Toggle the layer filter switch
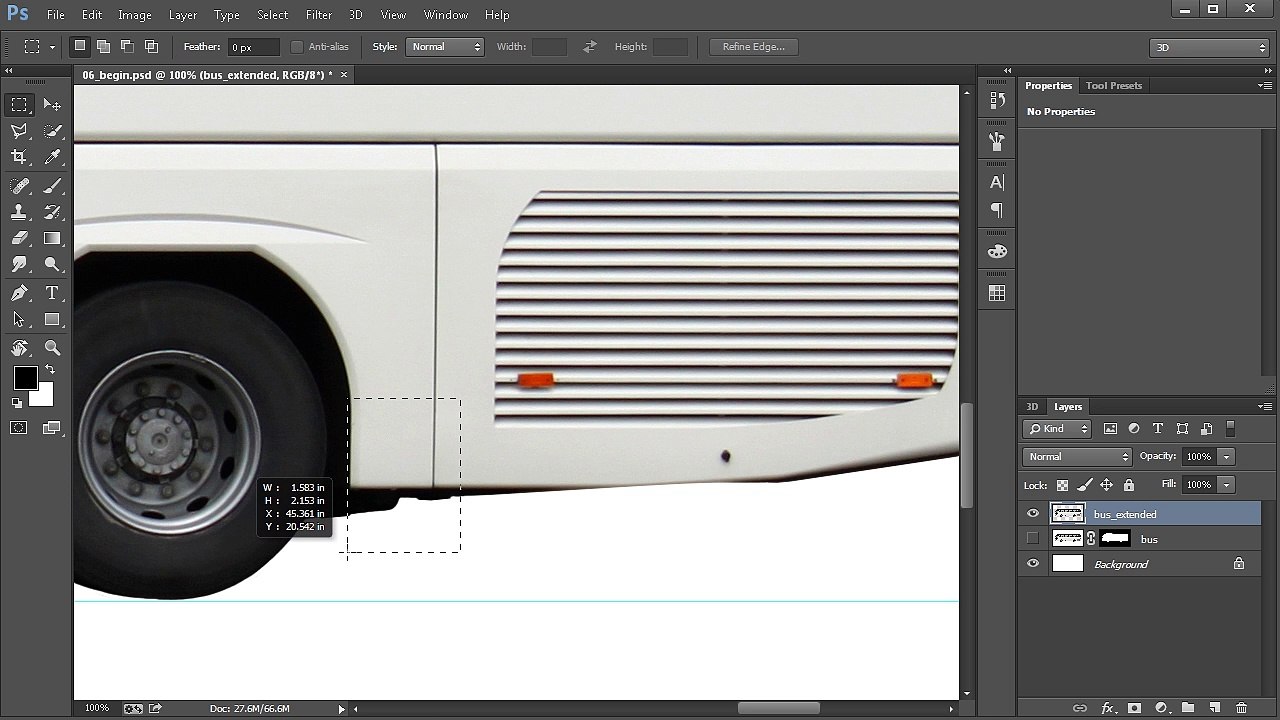 click(1231, 428)
